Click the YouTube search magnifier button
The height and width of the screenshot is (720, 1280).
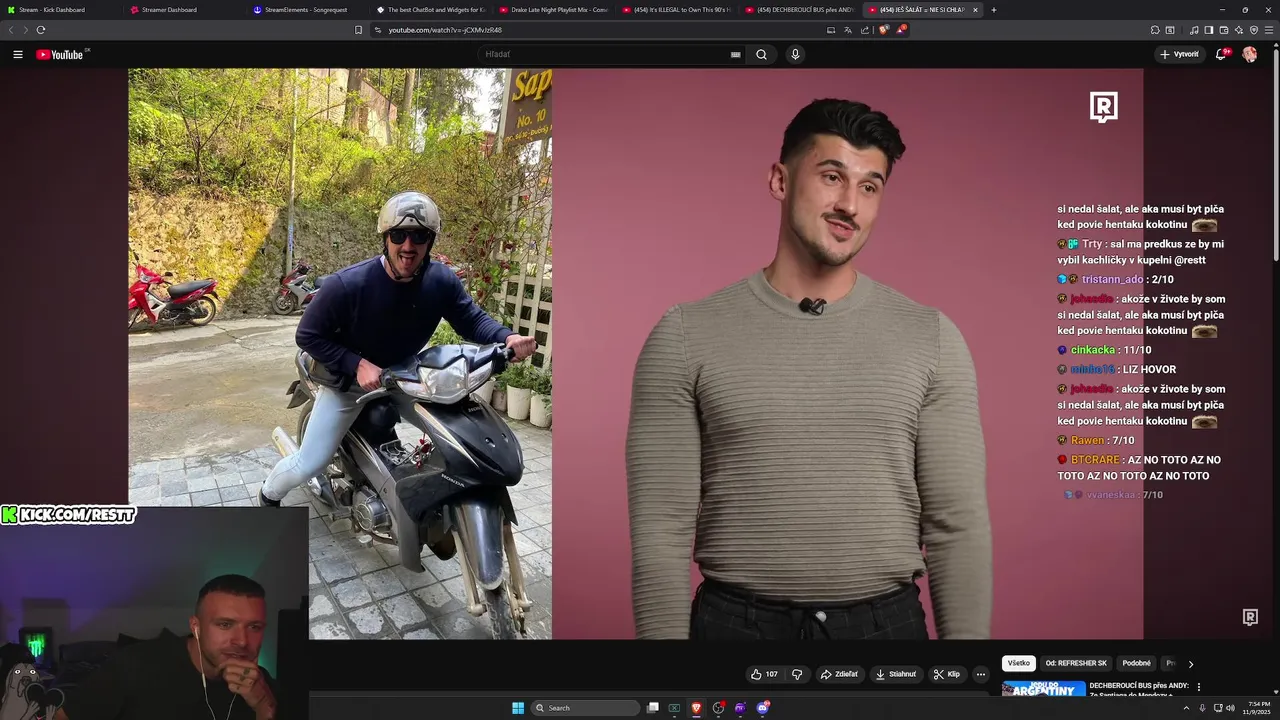pos(761,55)
